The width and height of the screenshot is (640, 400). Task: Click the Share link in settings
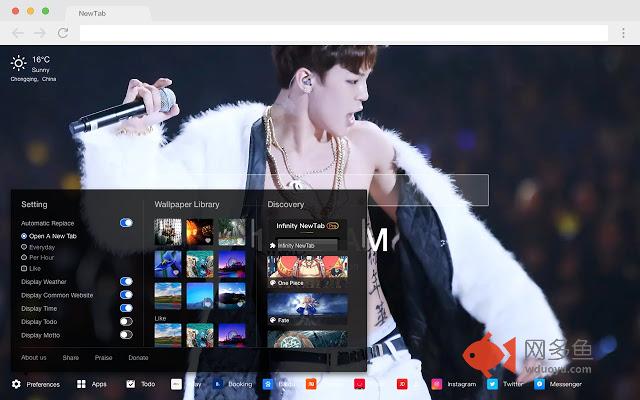[x=71, y=357]
